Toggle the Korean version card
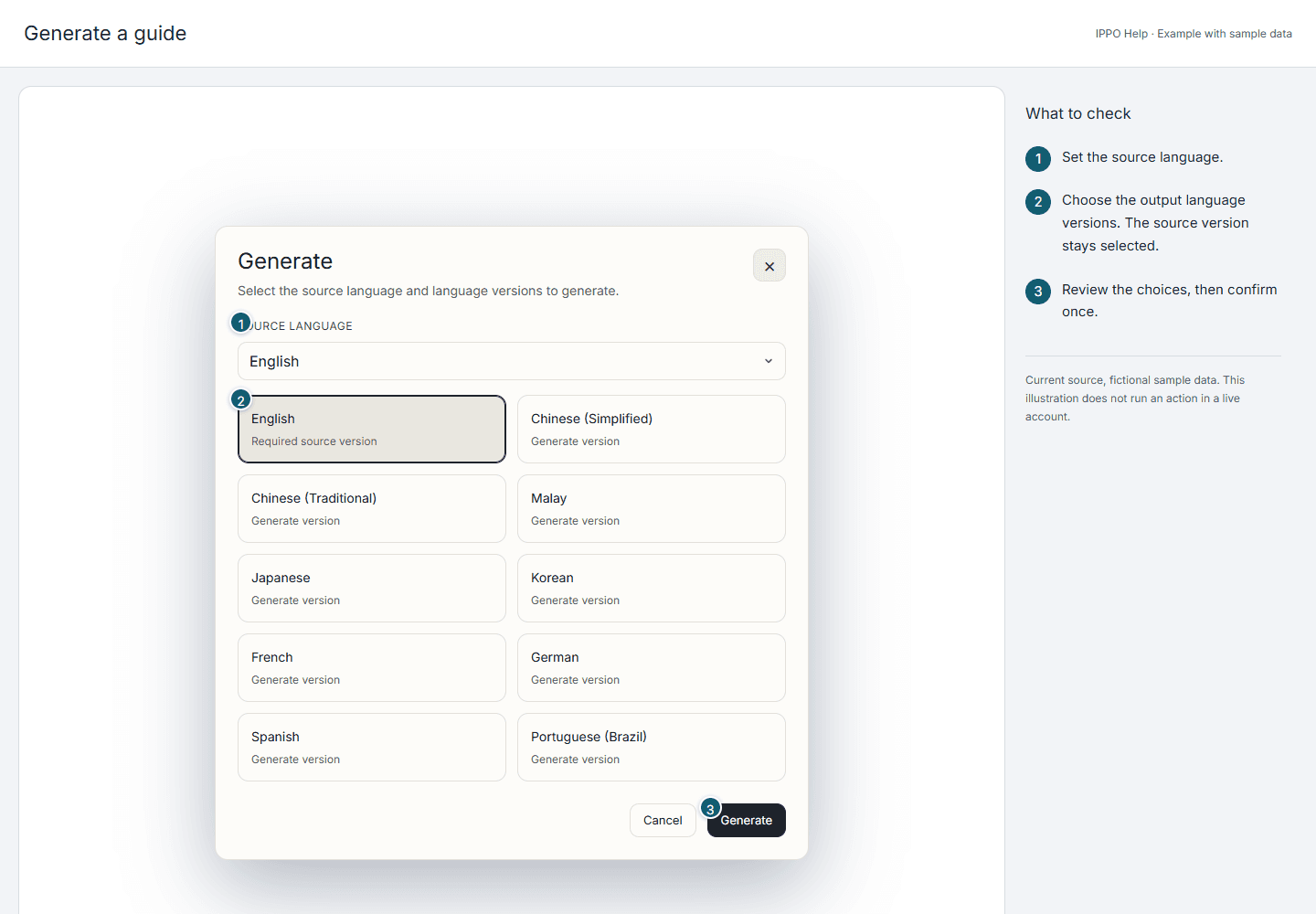Viewport: 1316px width, 914px height. pyautogui.click(x=652, y=589)
